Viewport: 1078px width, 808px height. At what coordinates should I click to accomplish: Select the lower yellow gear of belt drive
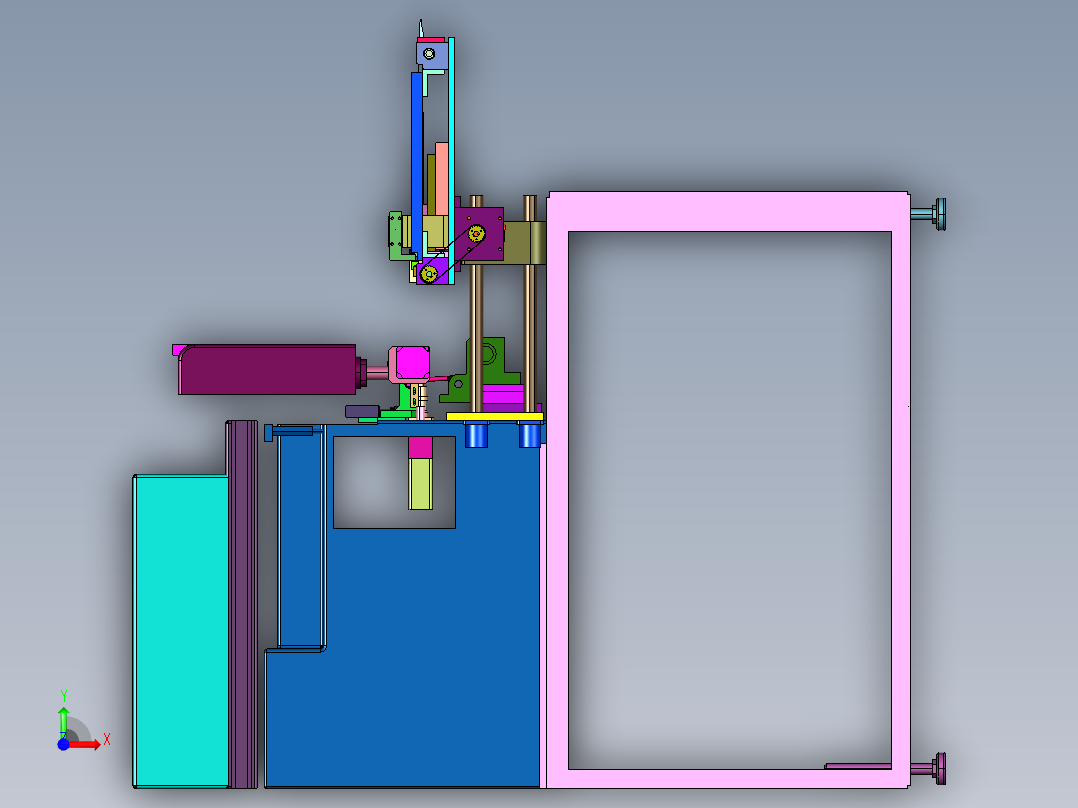click(429, 273)
